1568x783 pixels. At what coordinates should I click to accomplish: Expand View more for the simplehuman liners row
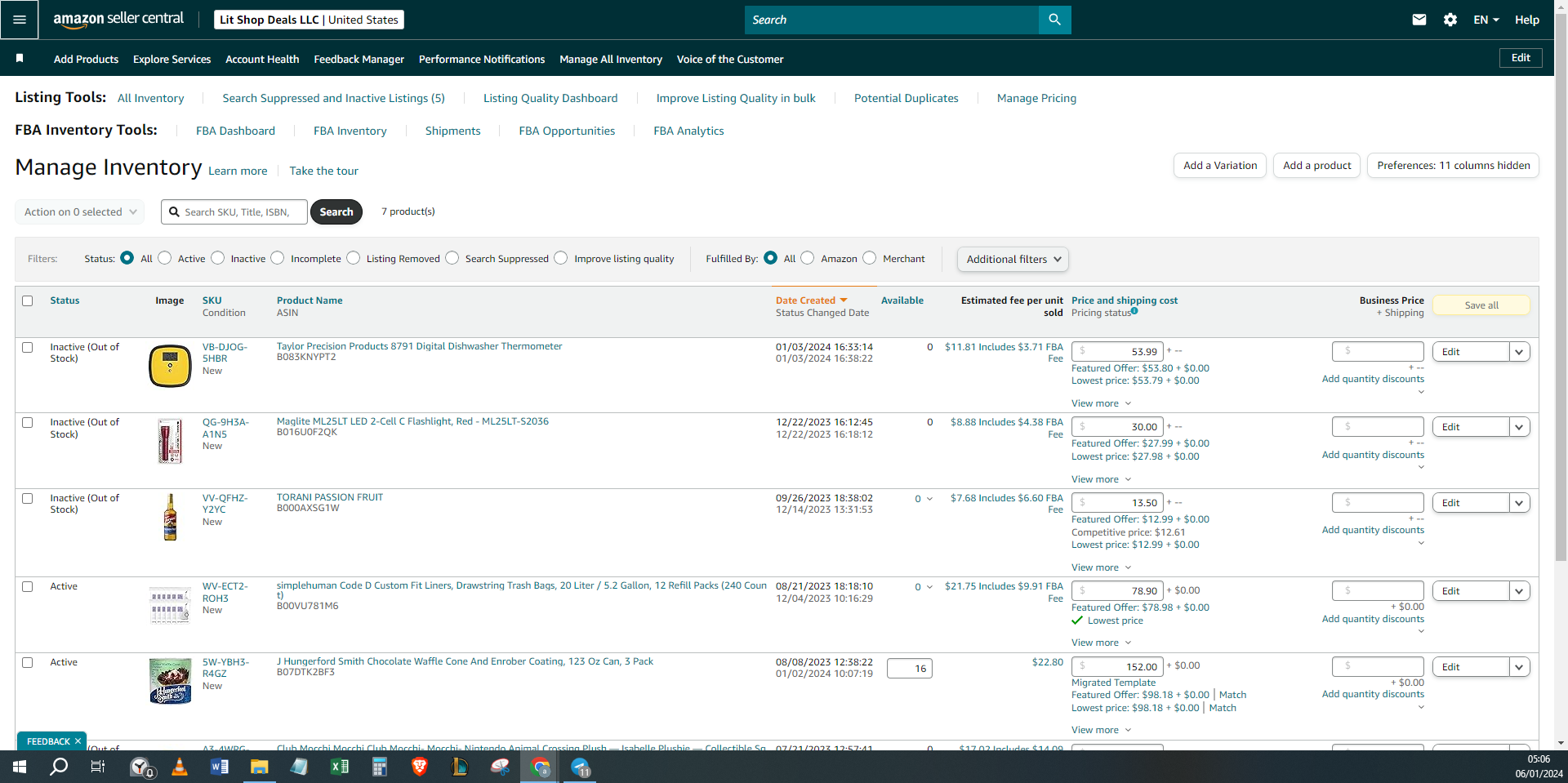point(1101,643)
